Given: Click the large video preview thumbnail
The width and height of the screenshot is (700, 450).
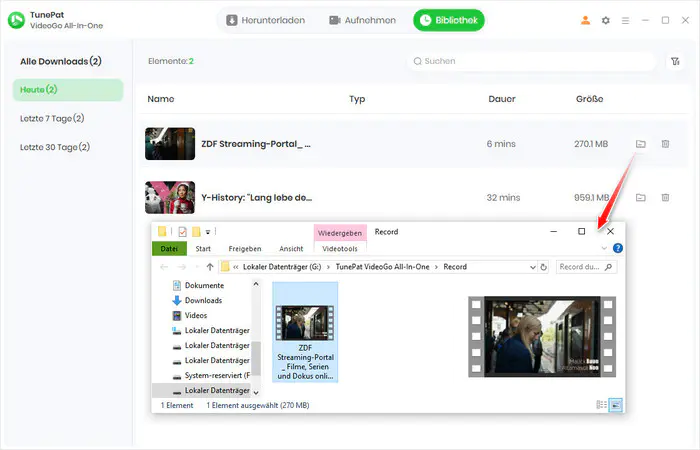Looking at the screenshot, I should 542,337.
